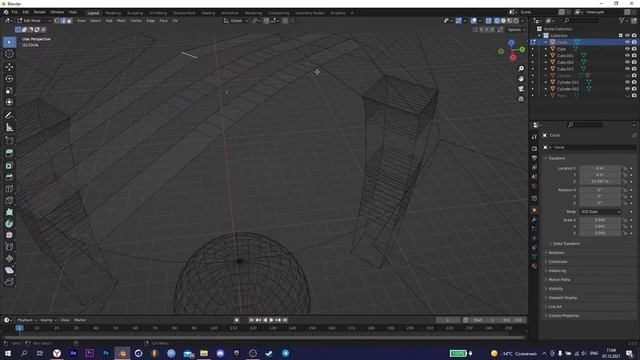Switch to the Modeling workspace tab
The width and height of the screenshot is (640, 360).
(x=113, y=13)
